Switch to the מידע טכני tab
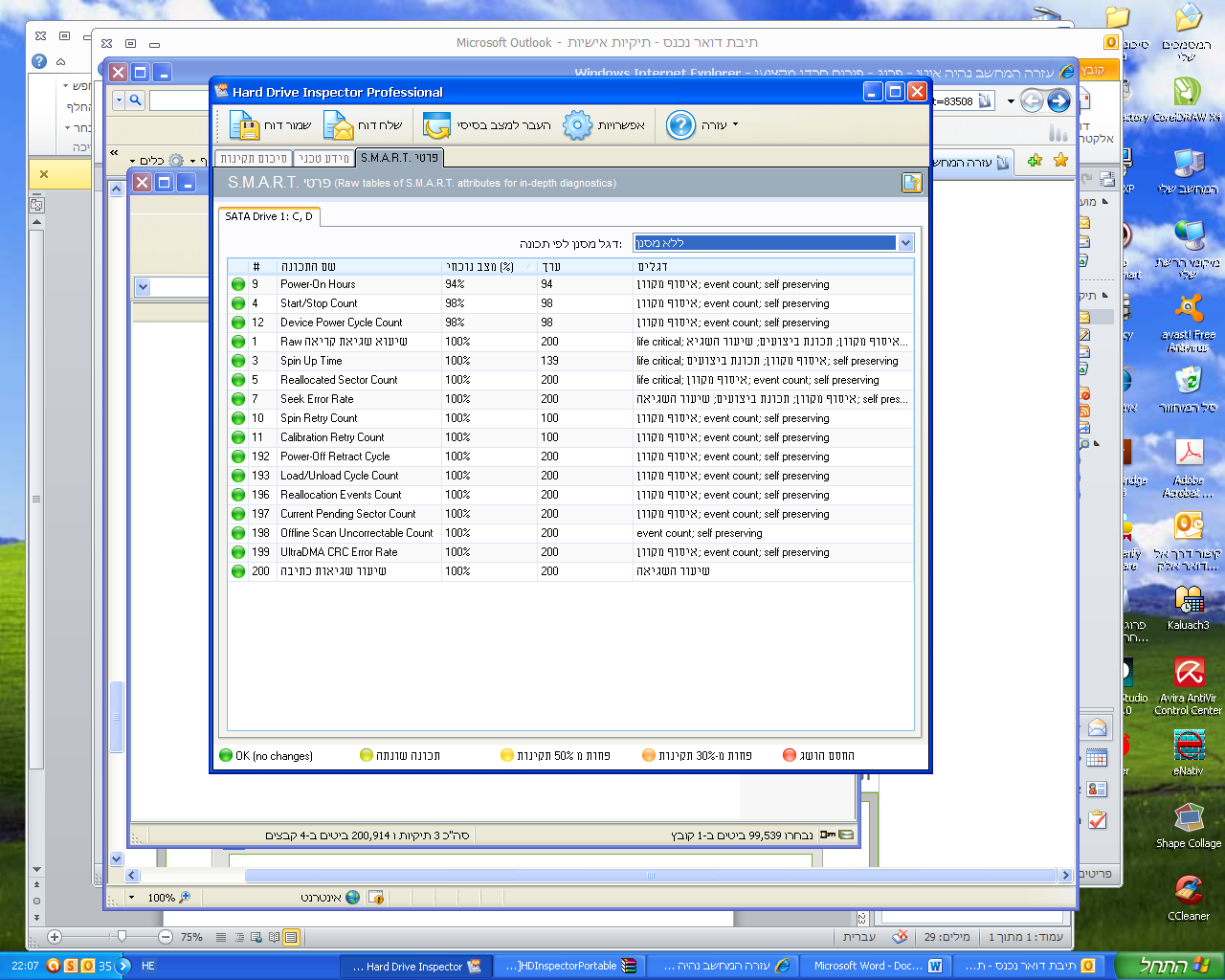The image size is (1225, 980). coord(323,158)
